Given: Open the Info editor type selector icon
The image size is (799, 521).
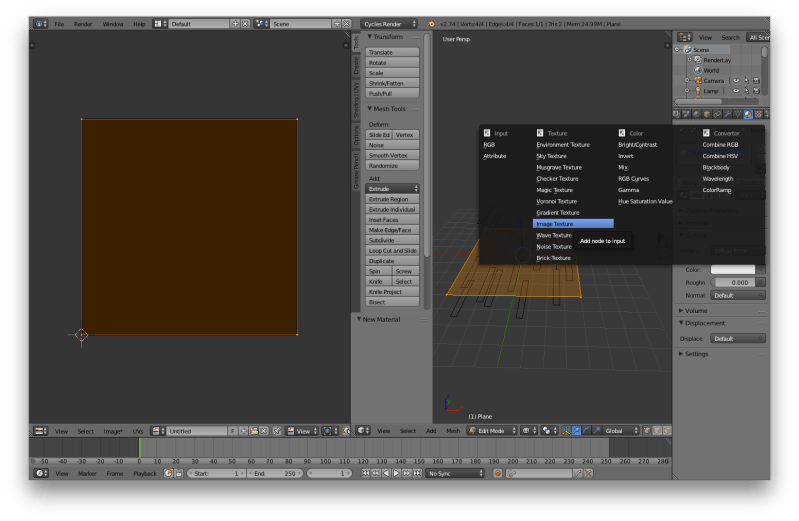Looking at the screenshot, I should pyautogui.click(x=41, y=24).
